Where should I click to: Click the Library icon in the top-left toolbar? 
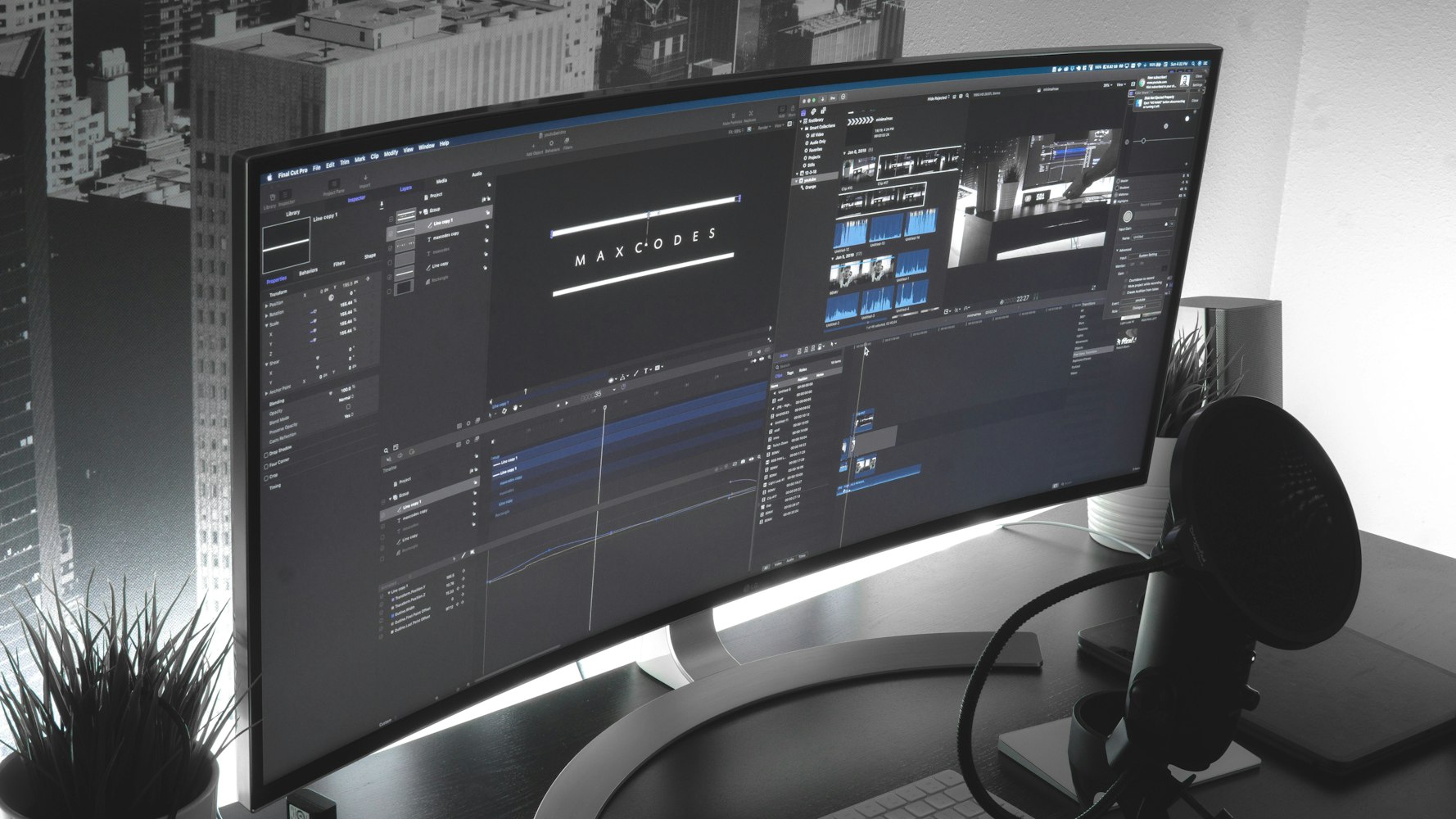point(273,198)
